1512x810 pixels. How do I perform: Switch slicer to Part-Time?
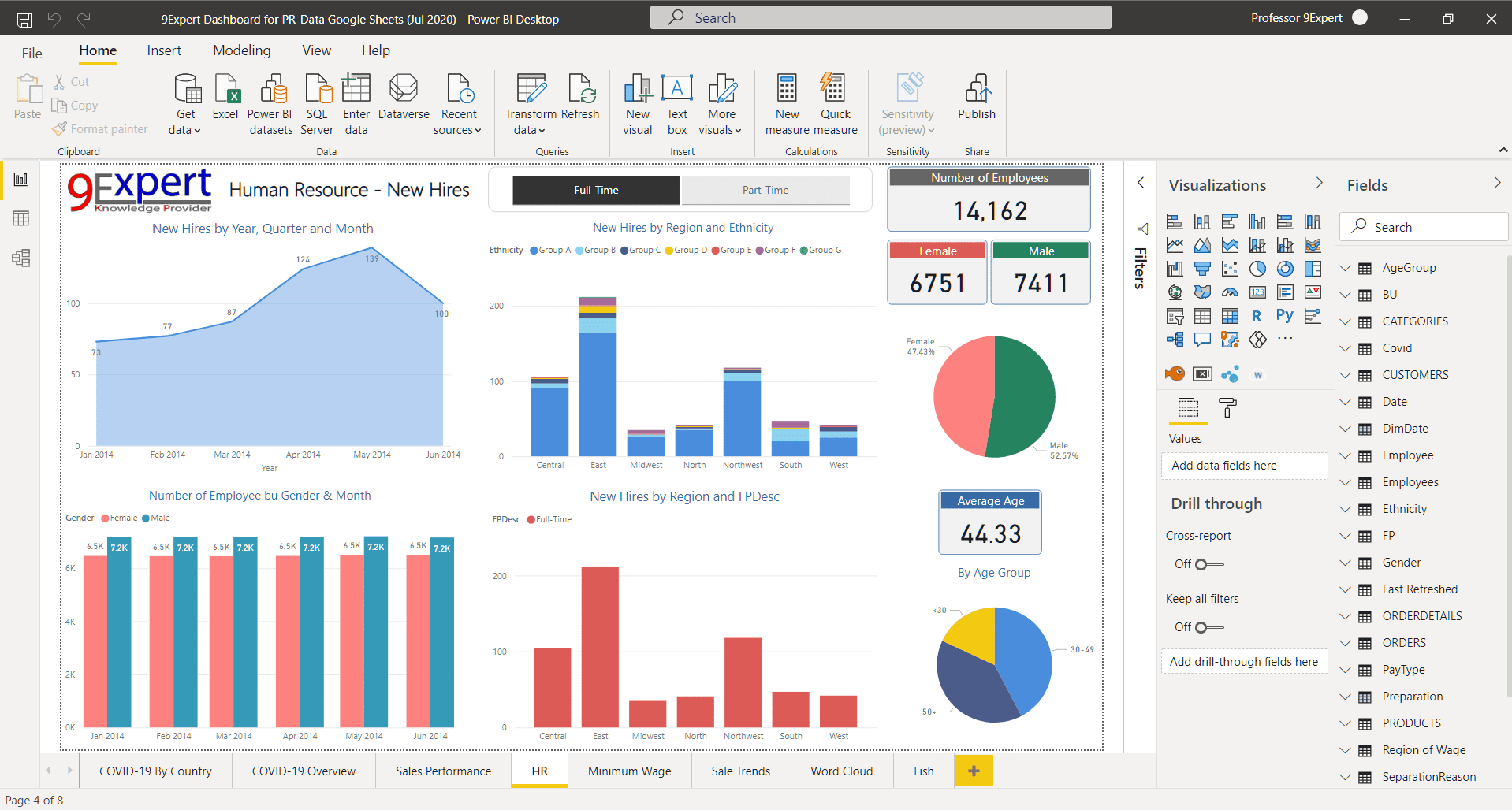[x=764, y=190]
